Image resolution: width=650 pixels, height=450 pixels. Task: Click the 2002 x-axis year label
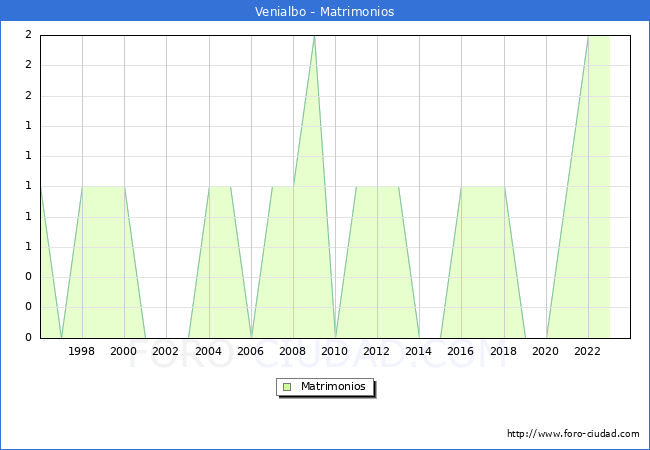[x=166, y=351]
